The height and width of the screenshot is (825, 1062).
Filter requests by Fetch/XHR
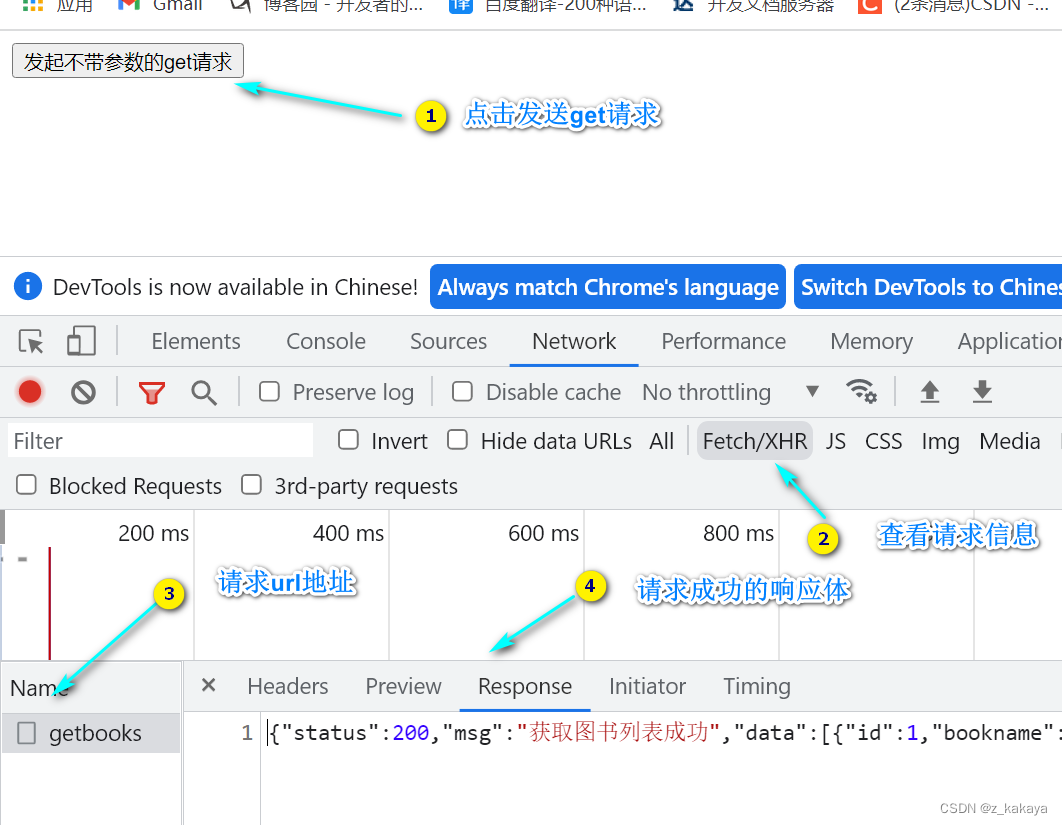[x=755, y=441]
